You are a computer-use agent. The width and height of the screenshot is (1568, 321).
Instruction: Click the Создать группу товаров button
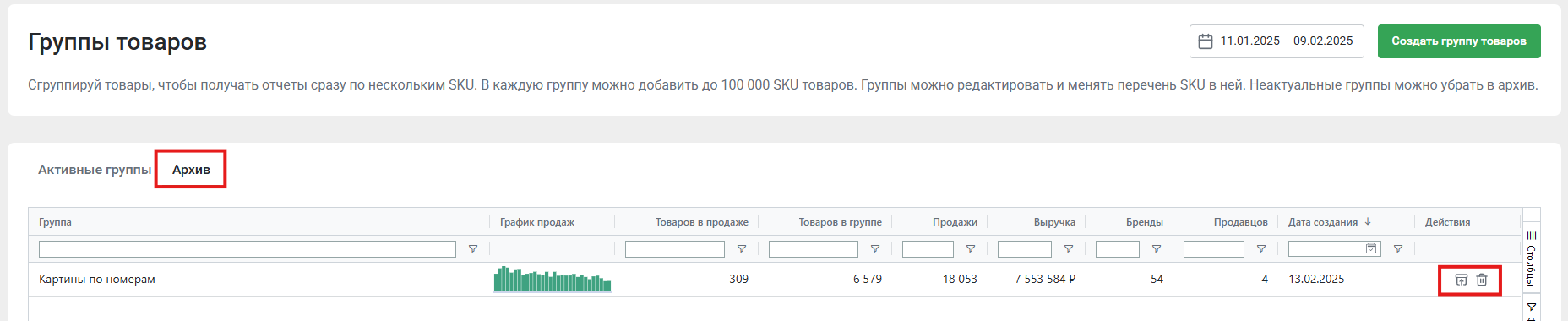pos(1459,41)
